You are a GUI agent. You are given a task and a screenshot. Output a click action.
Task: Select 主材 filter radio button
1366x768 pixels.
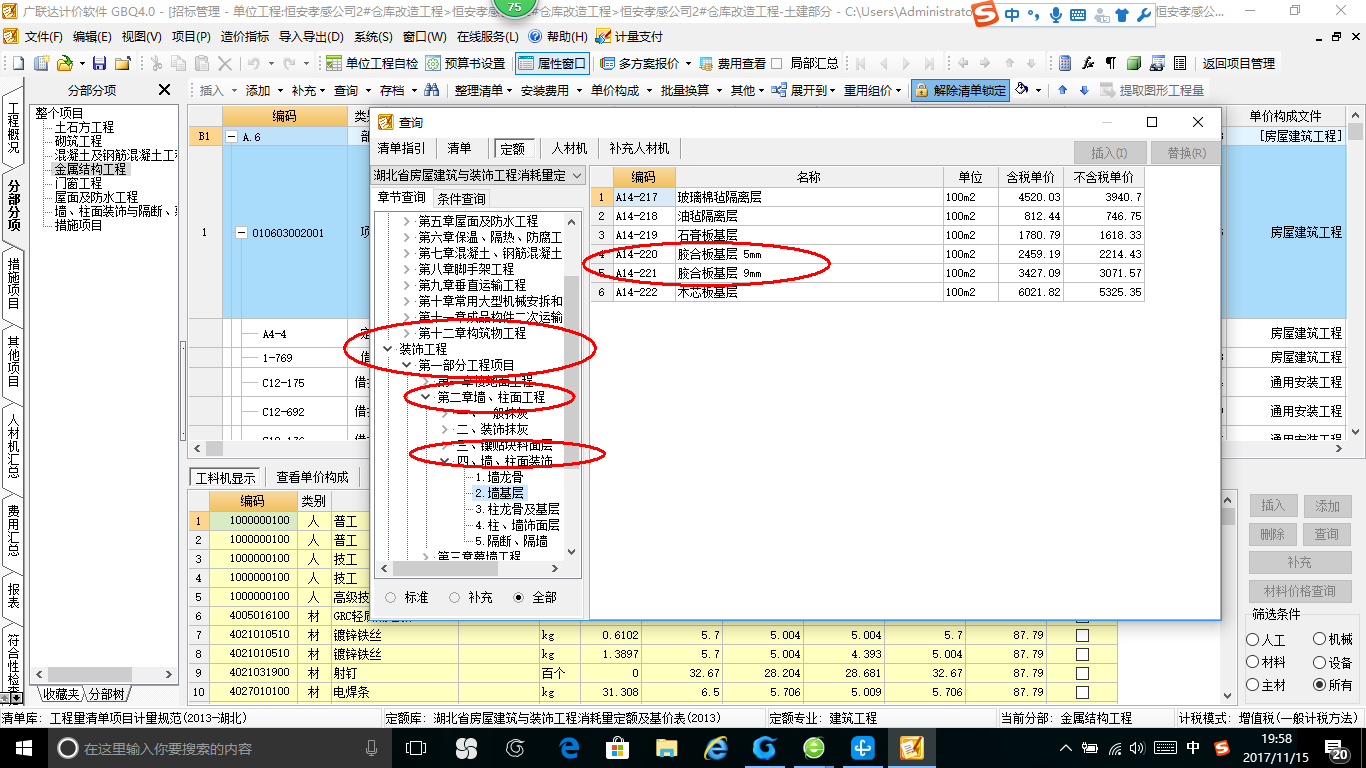[x=1253, y=685]
